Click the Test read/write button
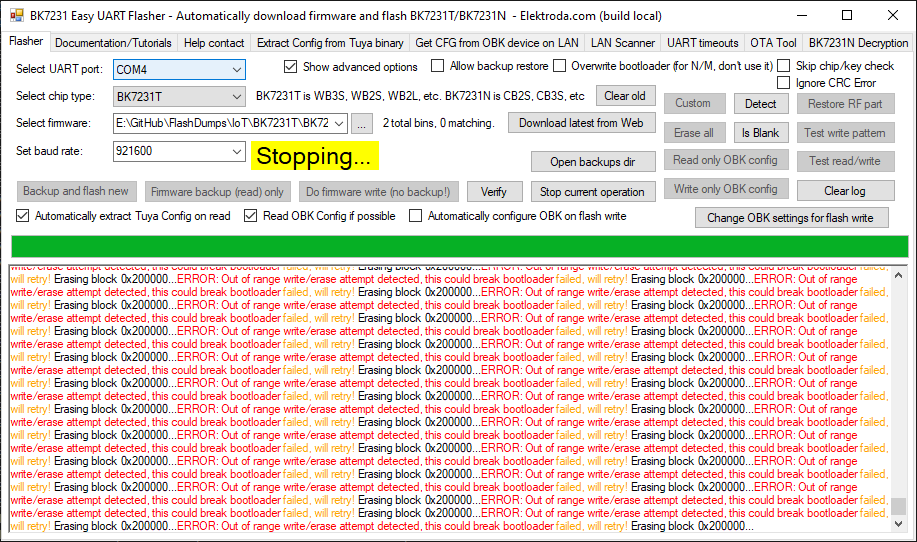 [x=846, y=161]
